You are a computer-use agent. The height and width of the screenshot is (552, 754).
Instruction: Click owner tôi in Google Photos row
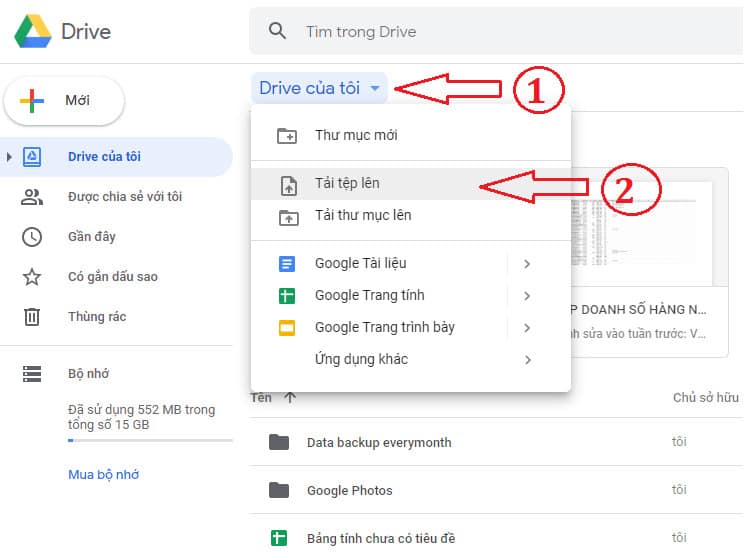679,490
